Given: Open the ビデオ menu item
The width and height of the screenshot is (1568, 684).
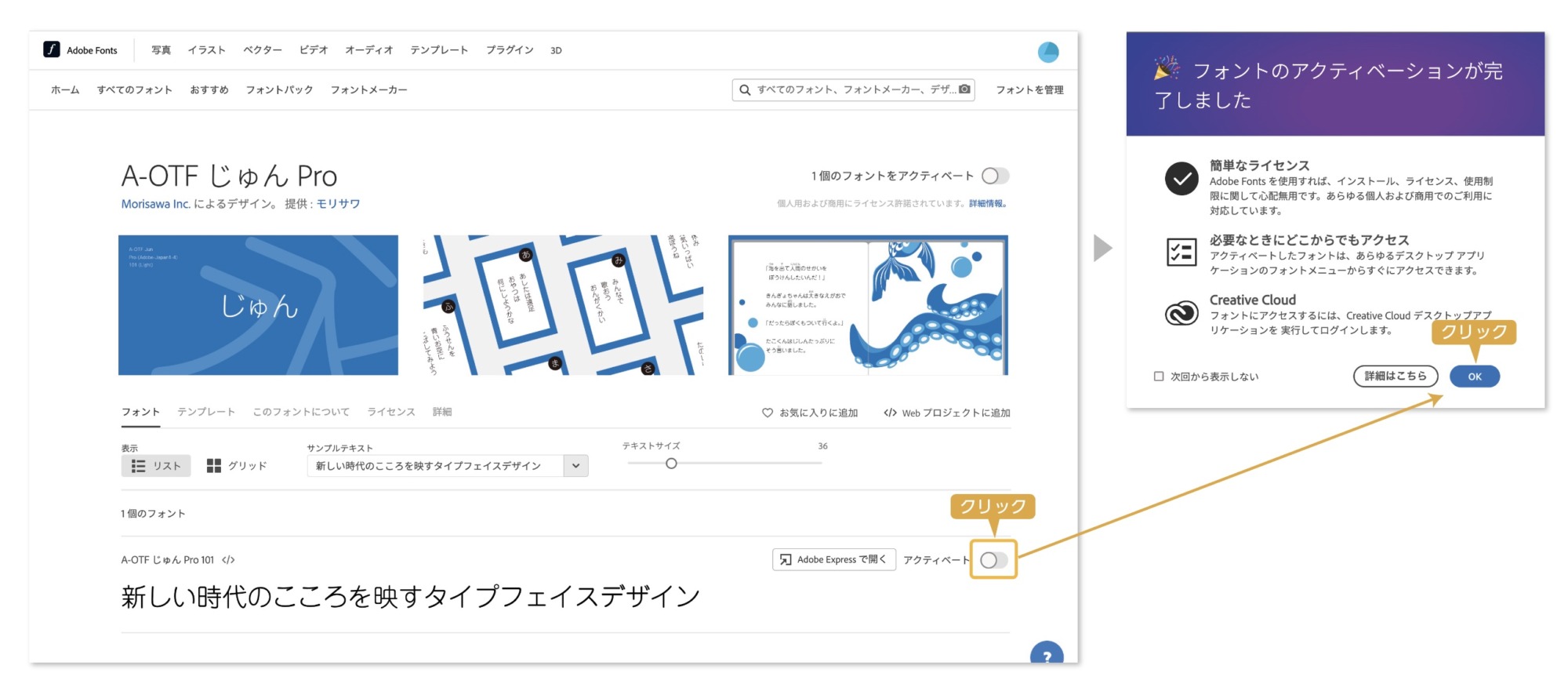Looking at the screenshot, I should [314, 50].
